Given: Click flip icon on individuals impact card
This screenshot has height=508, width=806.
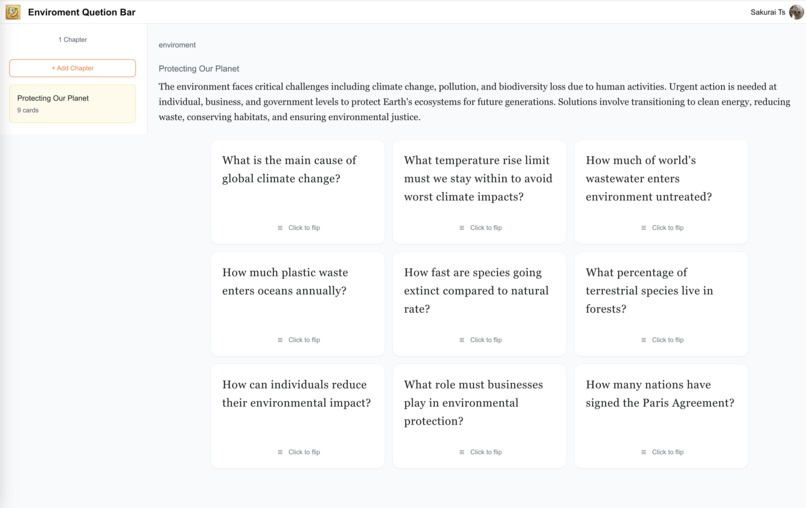Looking at the screenshot, I should [x=280, y=452].
